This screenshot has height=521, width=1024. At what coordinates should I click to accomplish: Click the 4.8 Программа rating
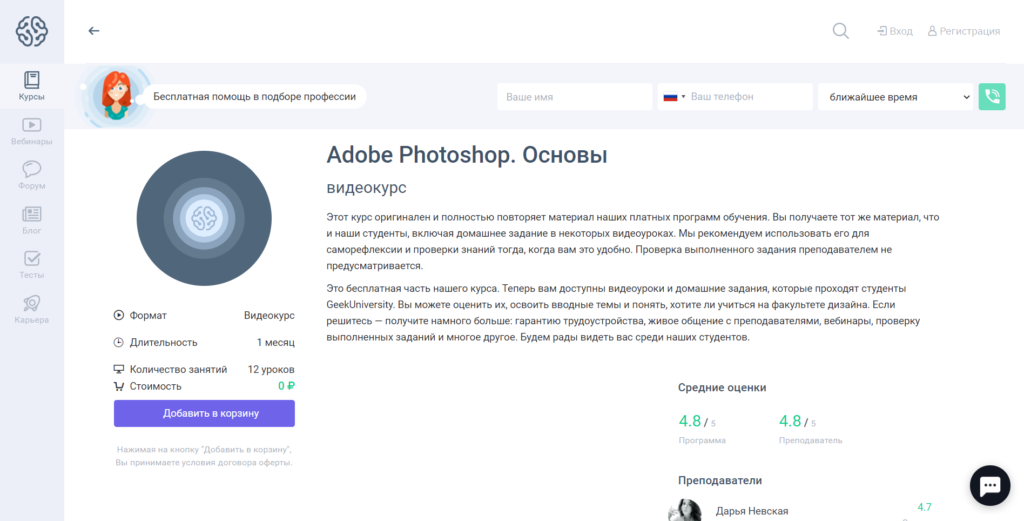click(702, 428)
